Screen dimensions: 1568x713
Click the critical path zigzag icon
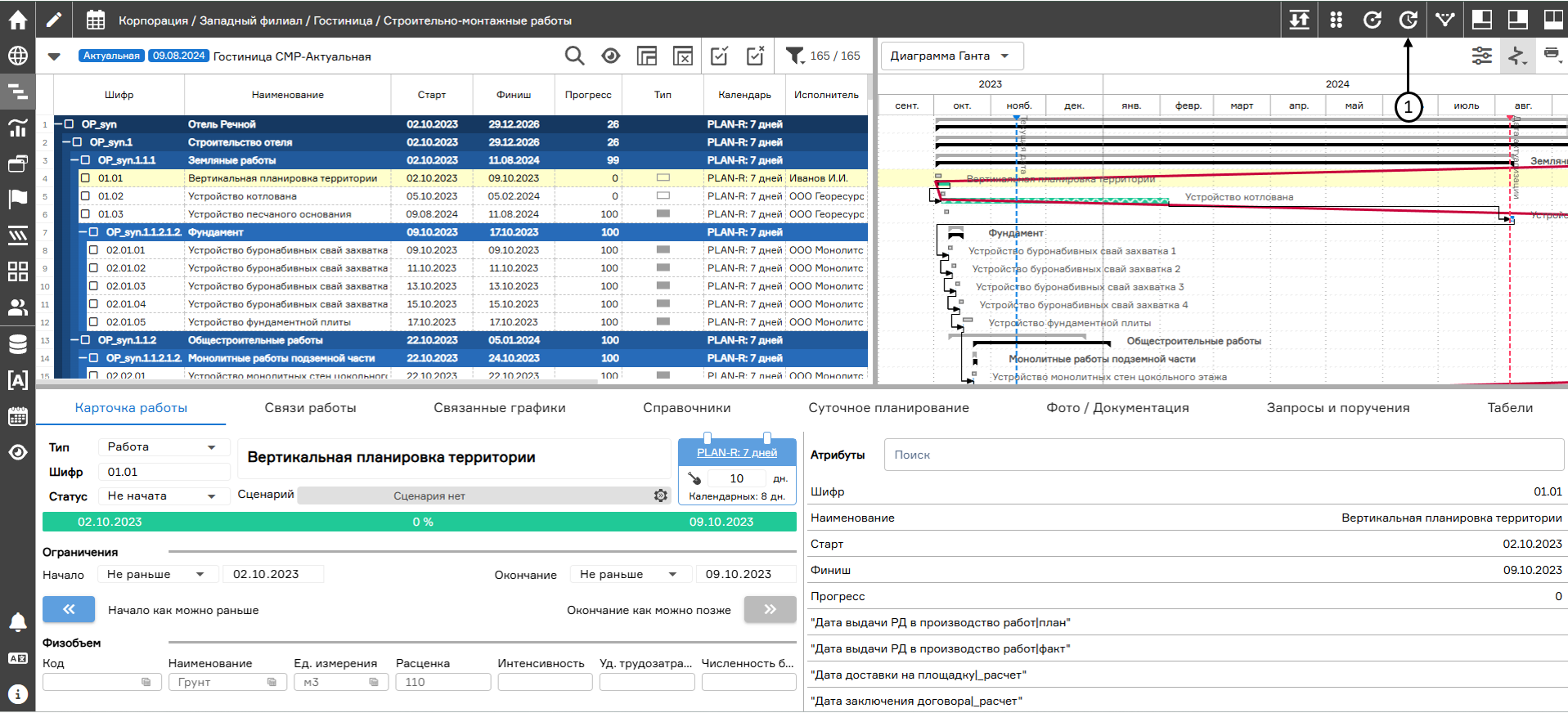click(x=1517, y=56)
